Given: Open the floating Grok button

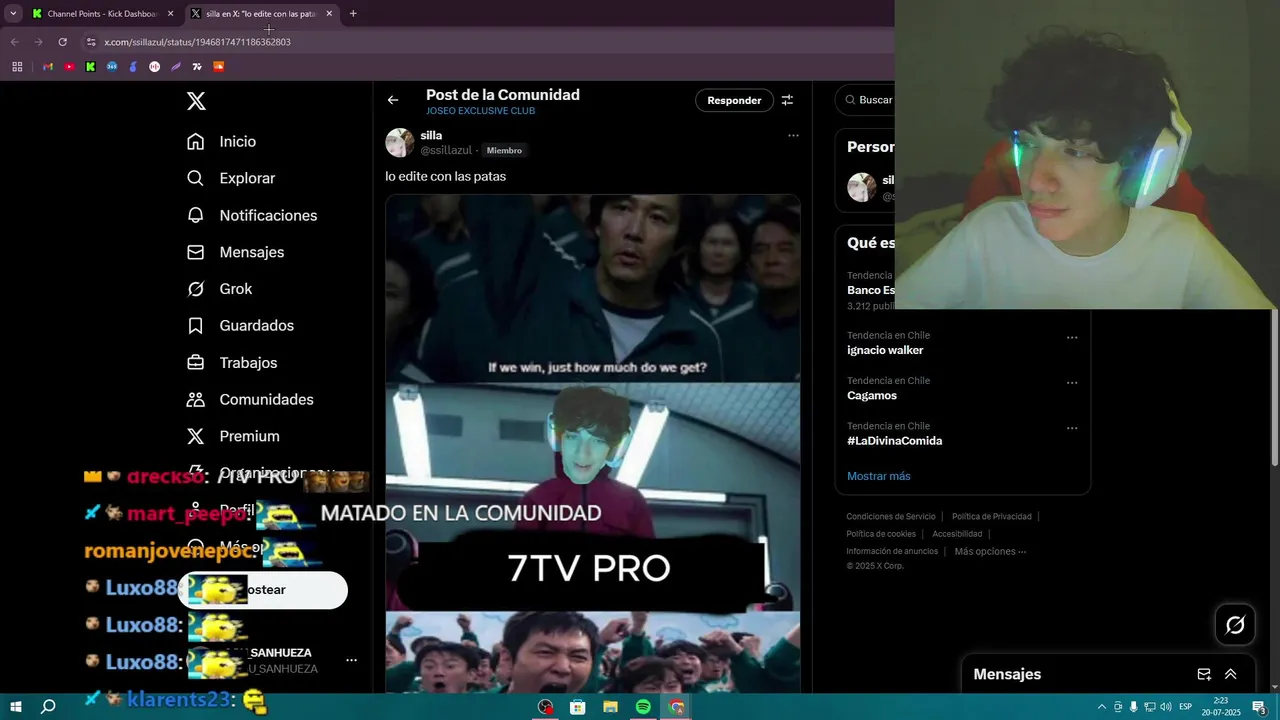Looking at the screenshot, I should point(1235,625).
